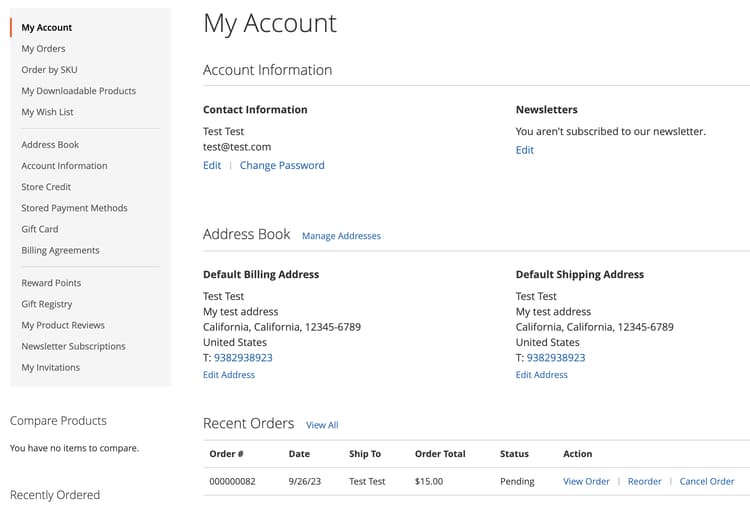Image resolution: width=750 pixels, height=507 pixels.
Task: Edit the Default Shipping Address
Action: tap(542, 375)
